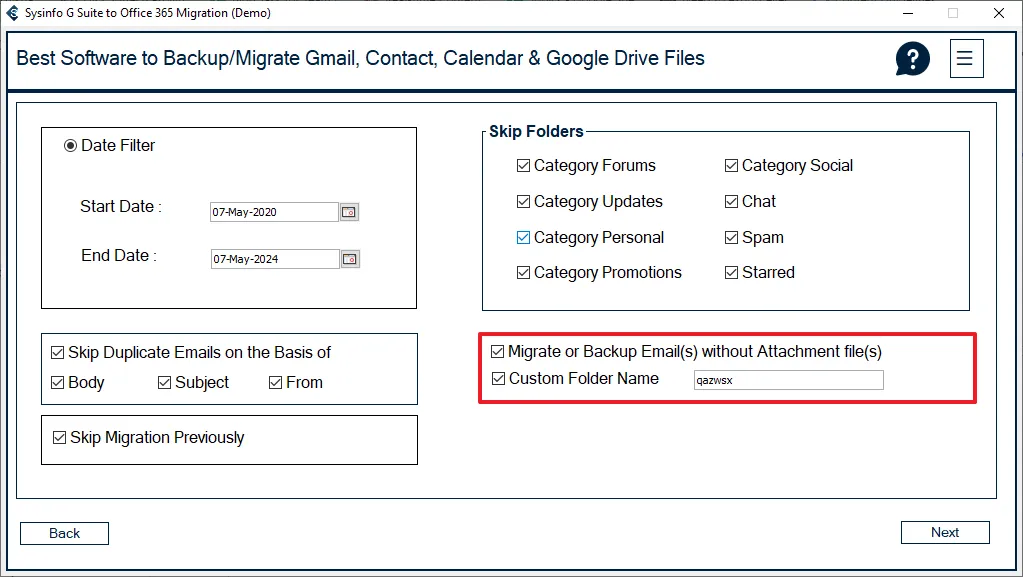Click the Sysinfo app logo in title bar
Image resolution: width=1023 pixels, height=577 pixels.
pyautogui.click(x=12, y=12)
